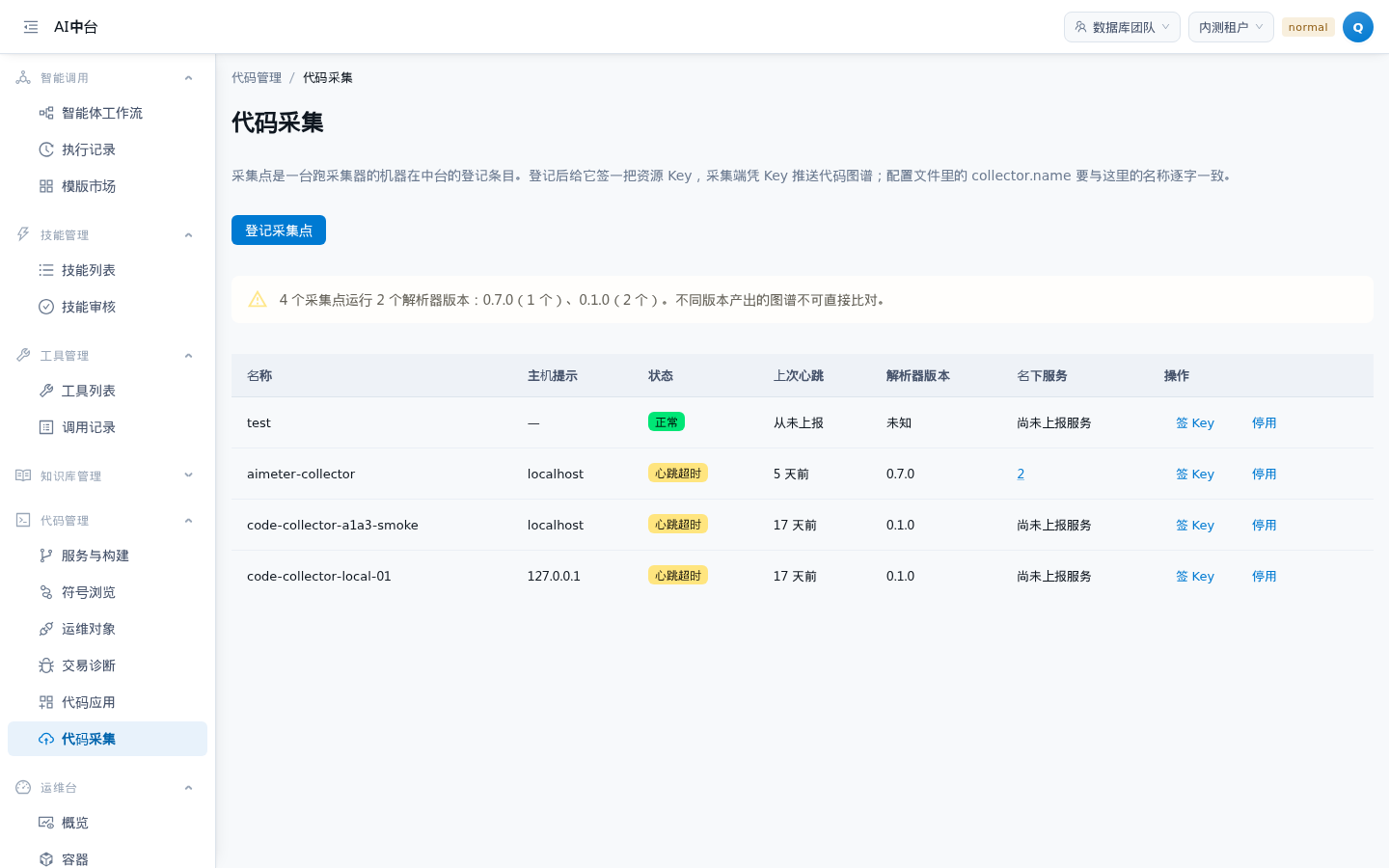This screenshot has width=1389, height=868.
Task: Click the 服务与构建 branch icon
Action: (x=46, y=556)
